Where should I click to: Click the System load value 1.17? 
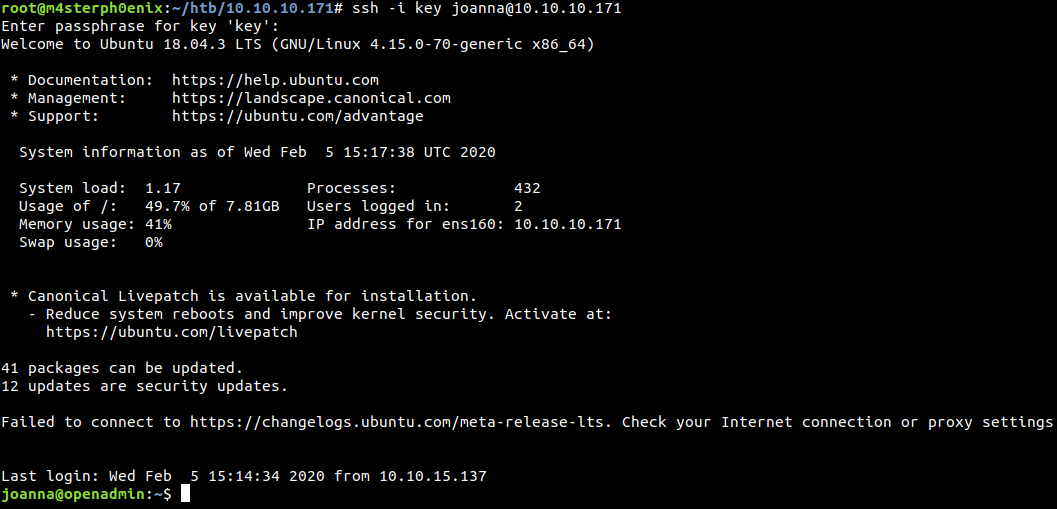pos(163,188)
